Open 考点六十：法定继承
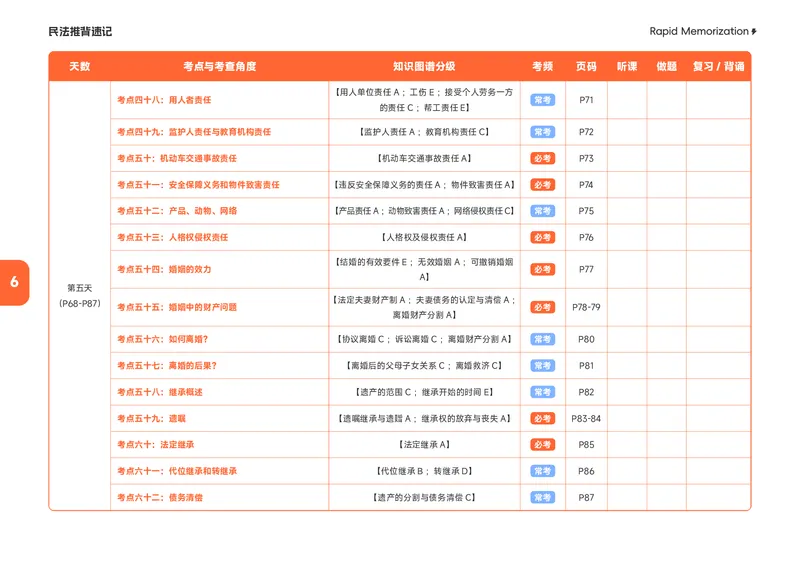The image size is (800, 566). coord(156,445)
